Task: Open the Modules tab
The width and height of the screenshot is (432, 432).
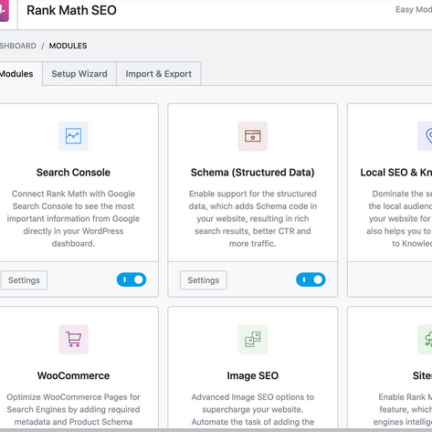Action: point(20,74)
